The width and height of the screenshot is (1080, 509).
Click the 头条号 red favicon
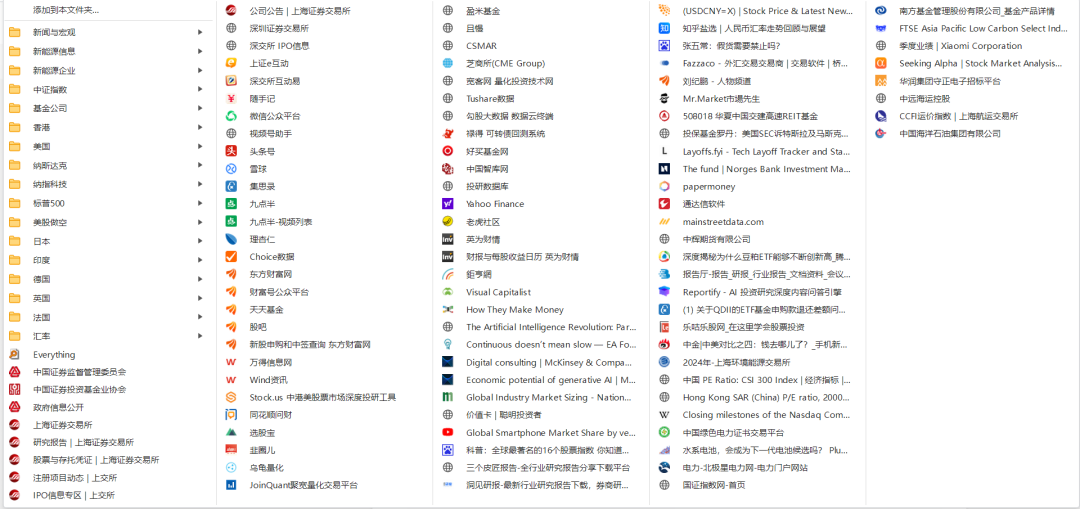[x=231, y=152]
